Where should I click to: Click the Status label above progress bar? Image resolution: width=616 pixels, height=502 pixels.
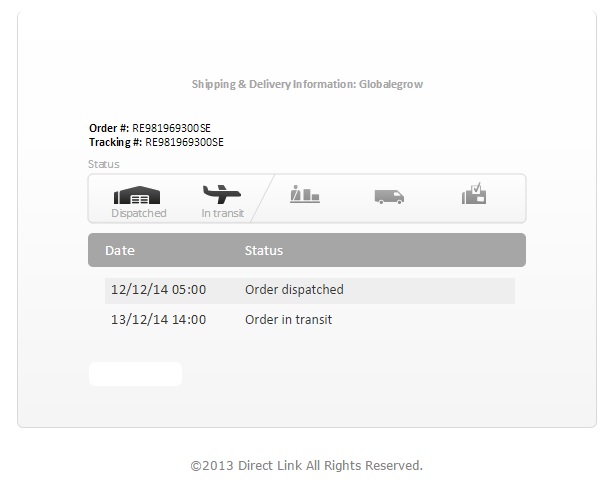104,164
